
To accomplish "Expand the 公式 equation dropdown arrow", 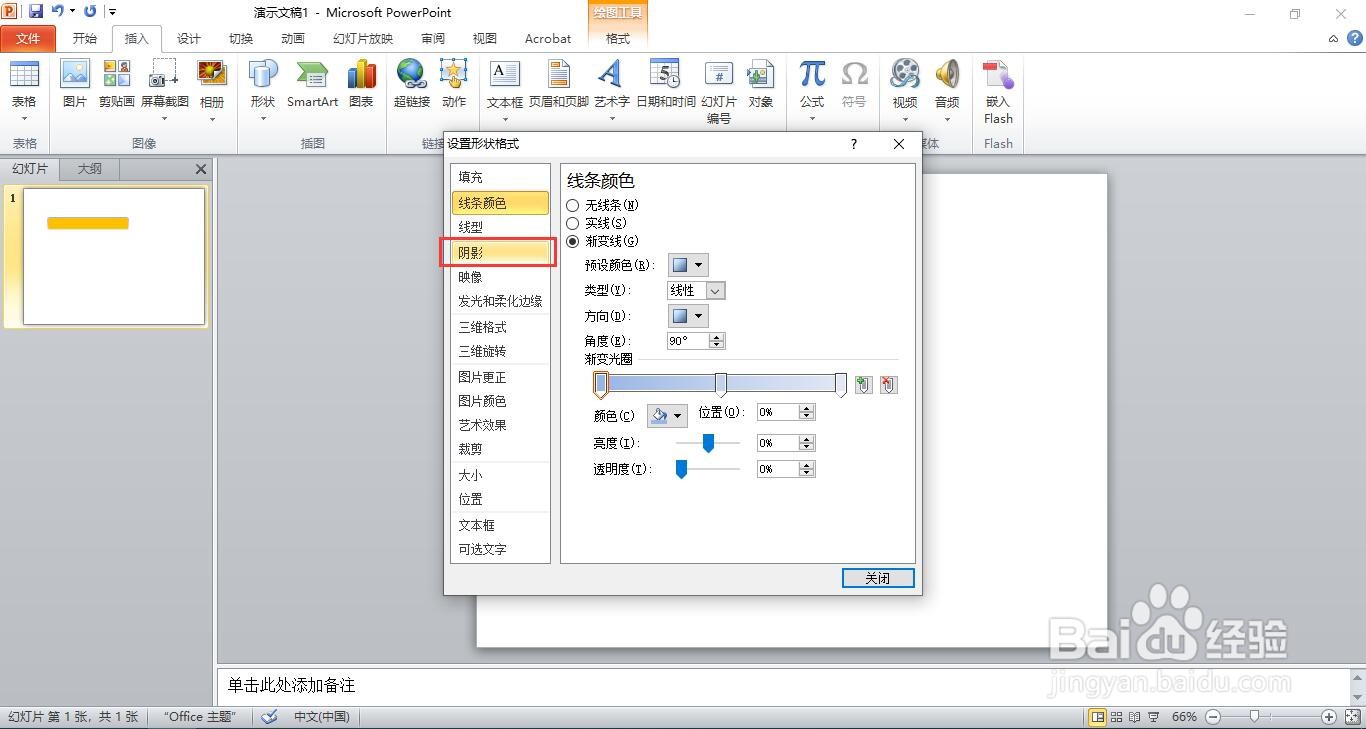I will [812, 119].
